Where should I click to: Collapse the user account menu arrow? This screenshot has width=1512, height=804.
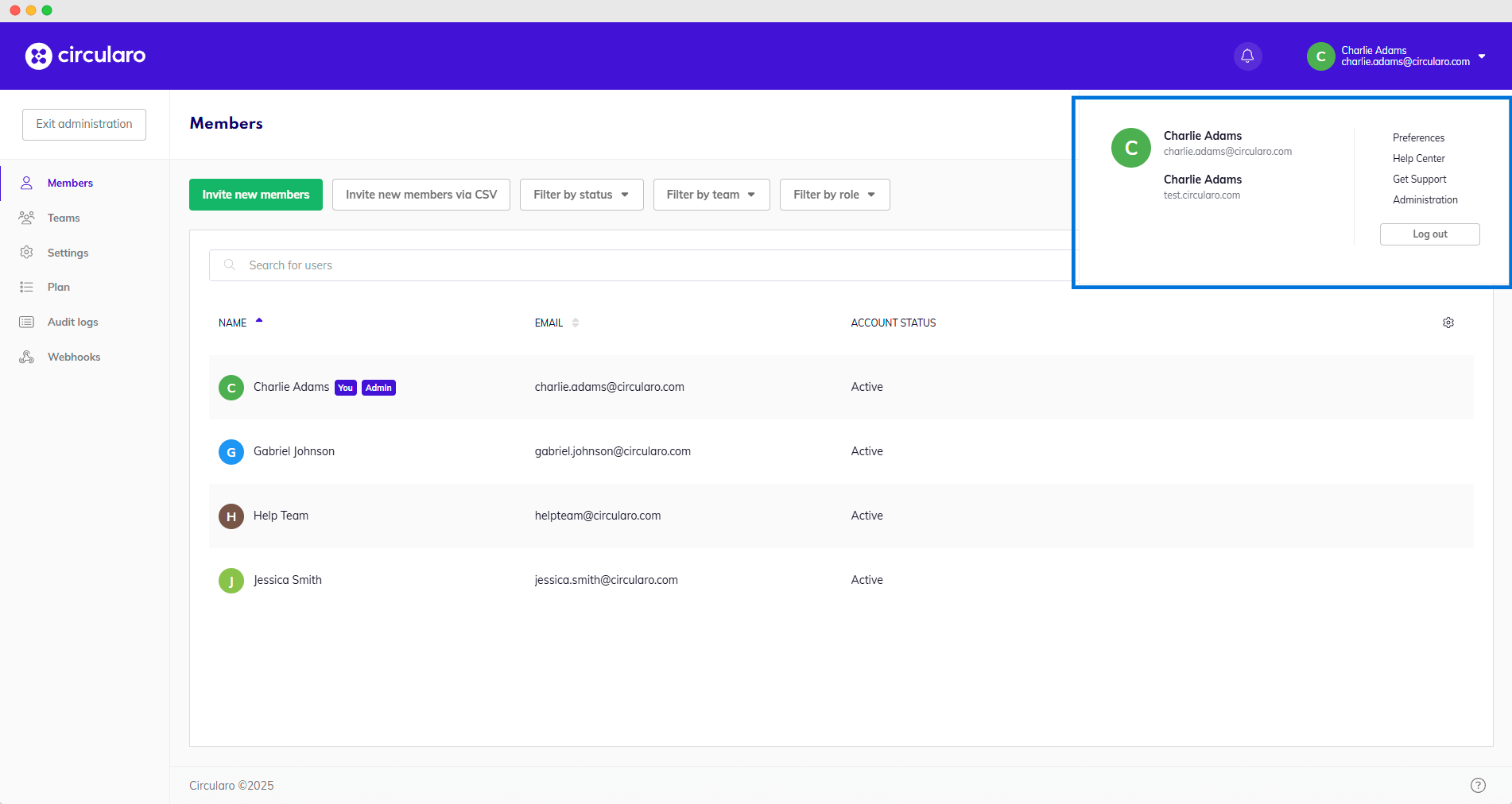(x=1482, y=56)
